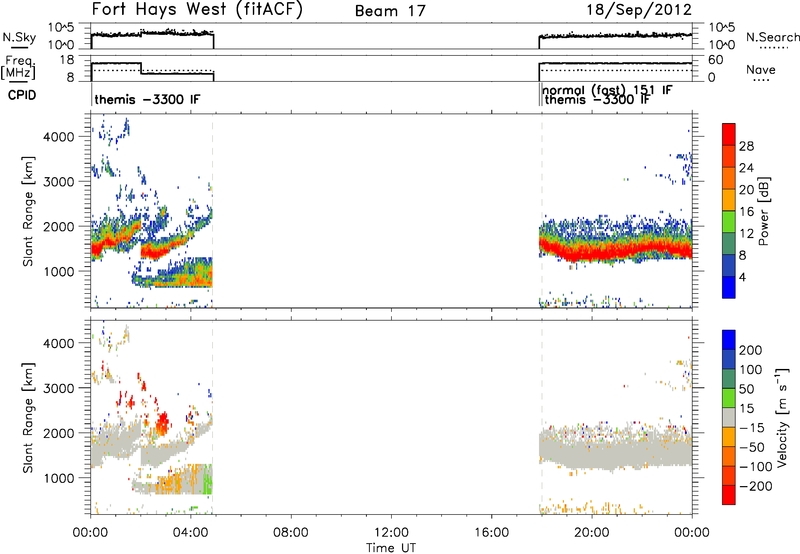The width and height of the screenshot is (800, 554).
Task: Click the 'Nave' legend label
Action: pyautogui.click(x=761, y=70)
